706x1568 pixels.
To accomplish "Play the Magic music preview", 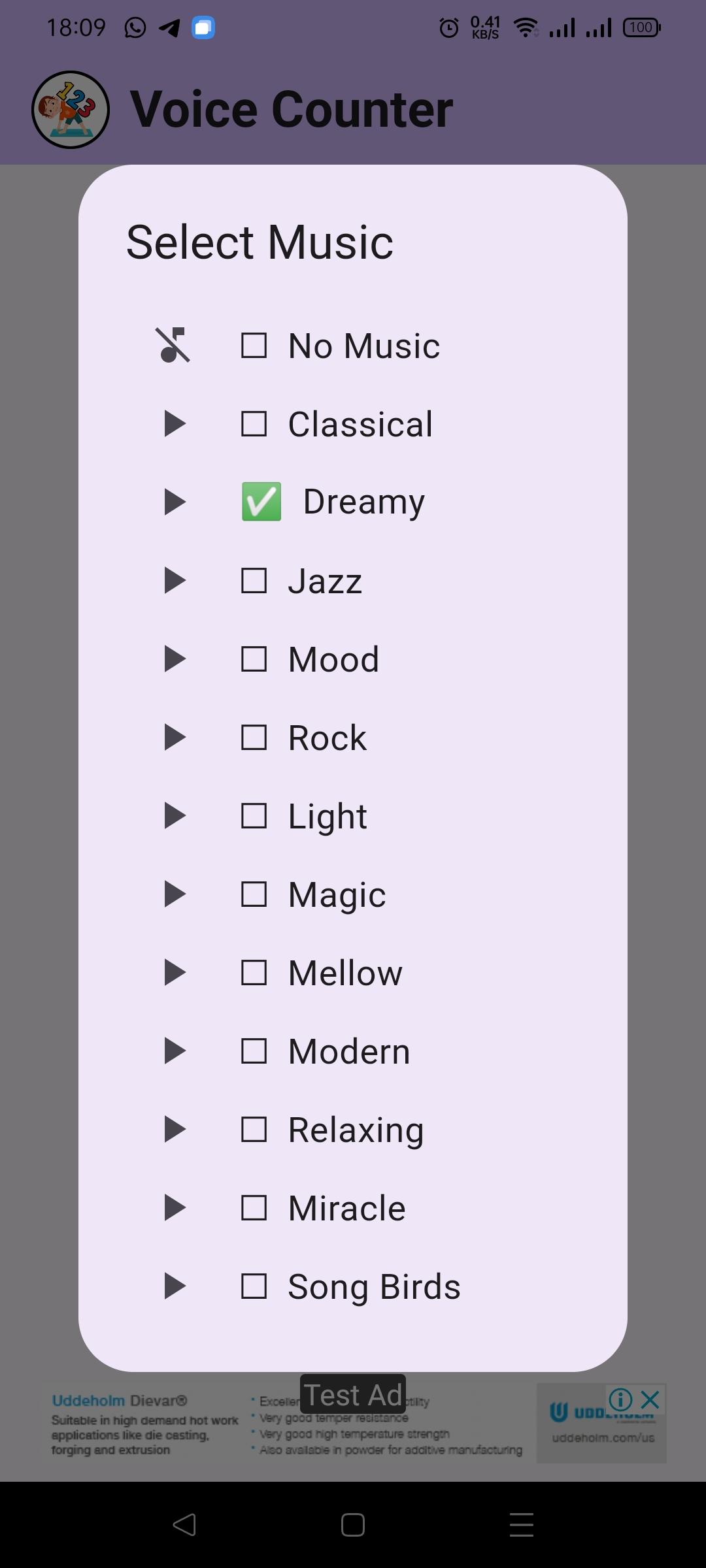I will click(175, 894).
